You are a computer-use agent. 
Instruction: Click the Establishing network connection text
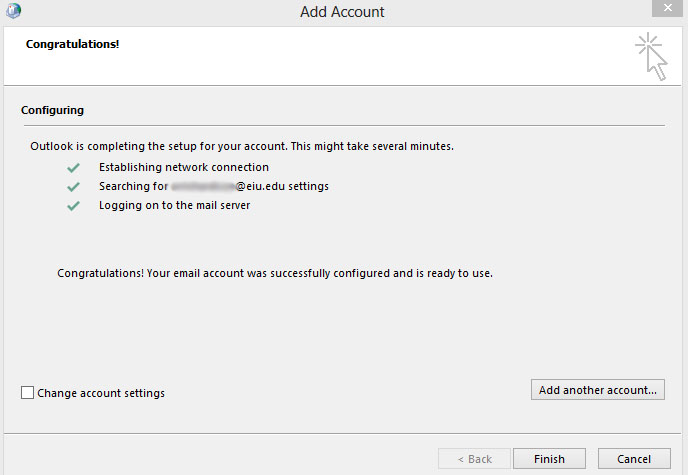(183, 167)
